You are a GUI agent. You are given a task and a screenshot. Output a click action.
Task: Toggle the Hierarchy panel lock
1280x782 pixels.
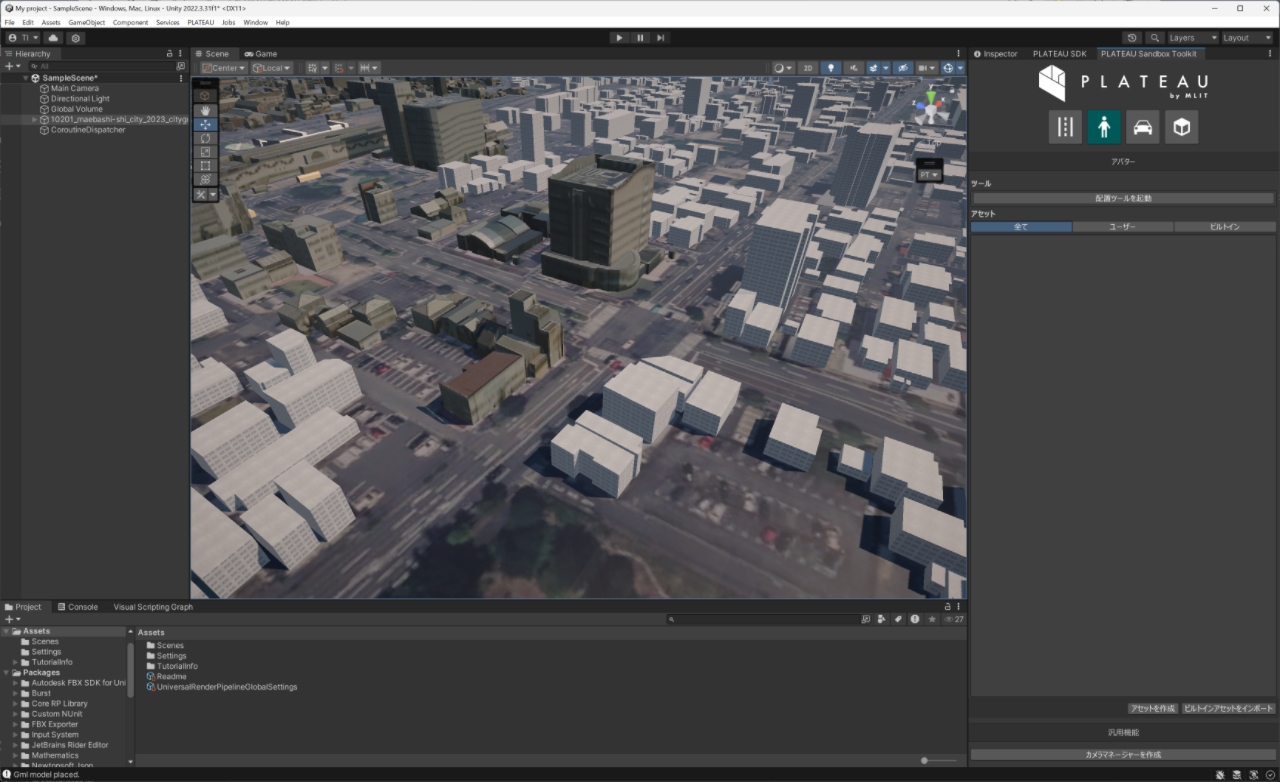pos(170,54)
